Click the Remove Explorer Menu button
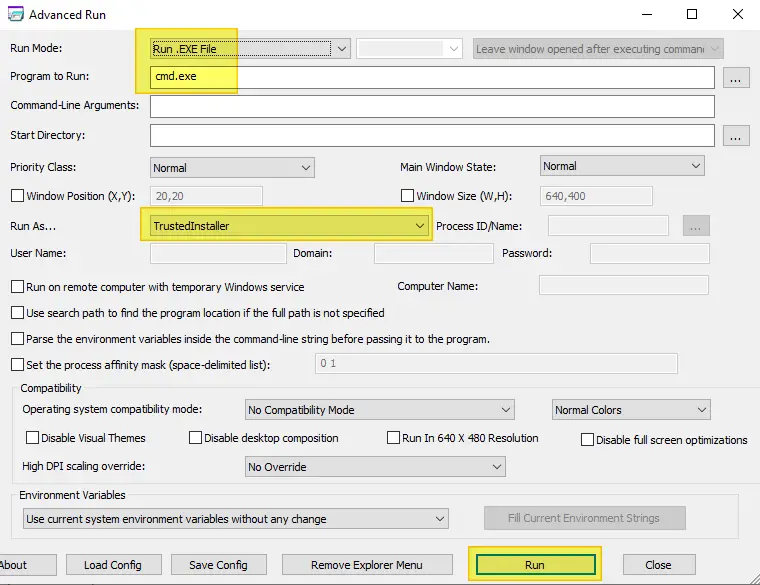760x585 pixels. point(367,565)
